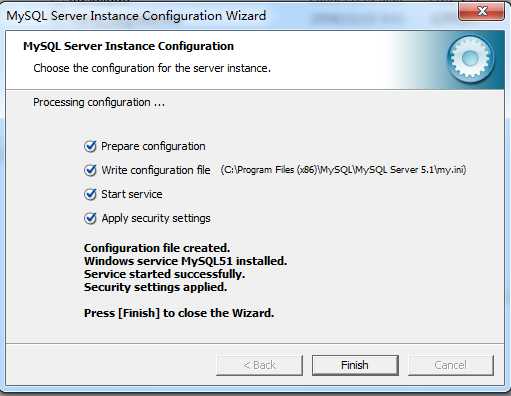Click the Start service check icon
511x396 pixels.
pos(90,194)
